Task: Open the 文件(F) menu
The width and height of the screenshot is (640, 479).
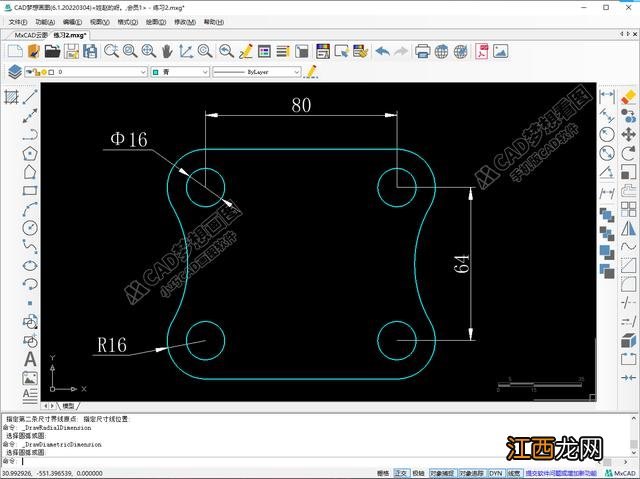Action: point(18,21)
